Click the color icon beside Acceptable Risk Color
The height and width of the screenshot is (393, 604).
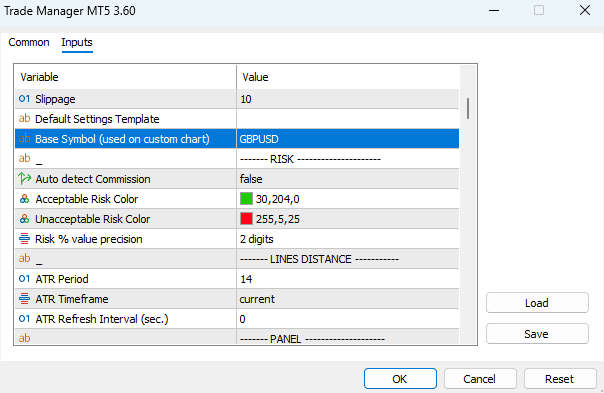point(24,199)
